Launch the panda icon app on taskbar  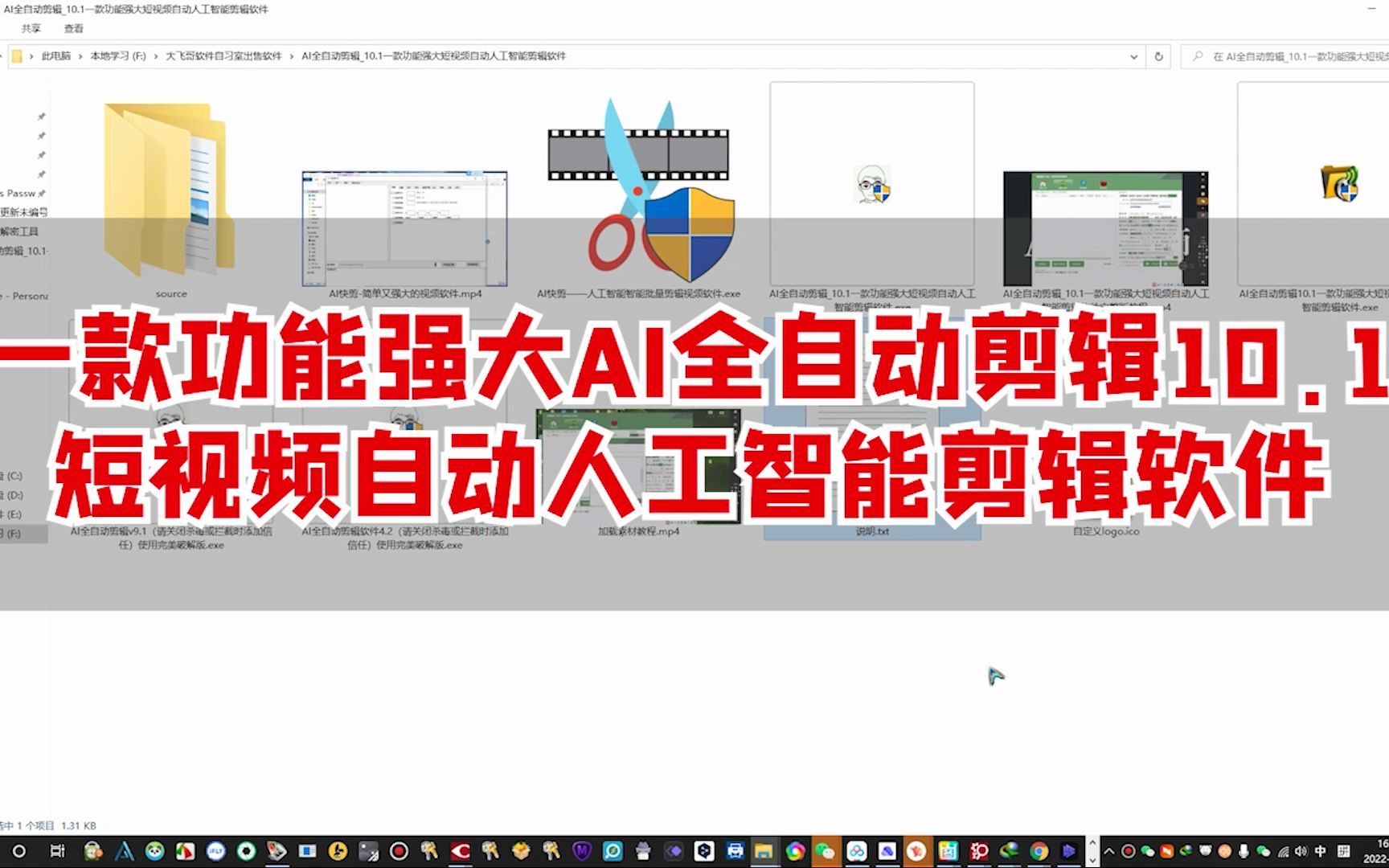[155, 851]
